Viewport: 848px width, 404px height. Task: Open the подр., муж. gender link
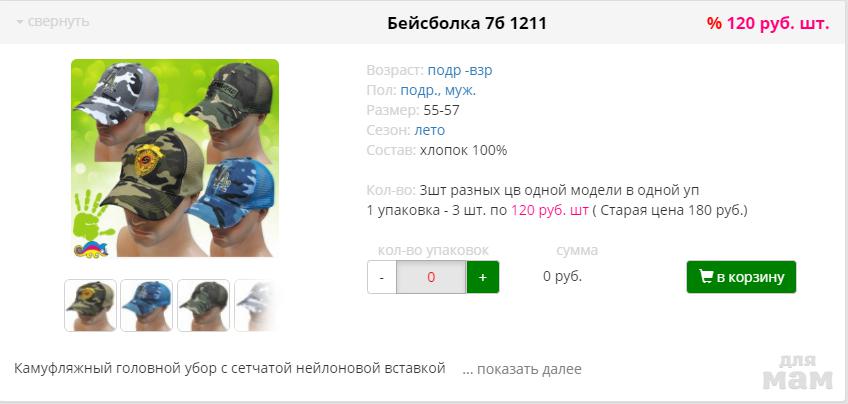(x=438, y=90)
